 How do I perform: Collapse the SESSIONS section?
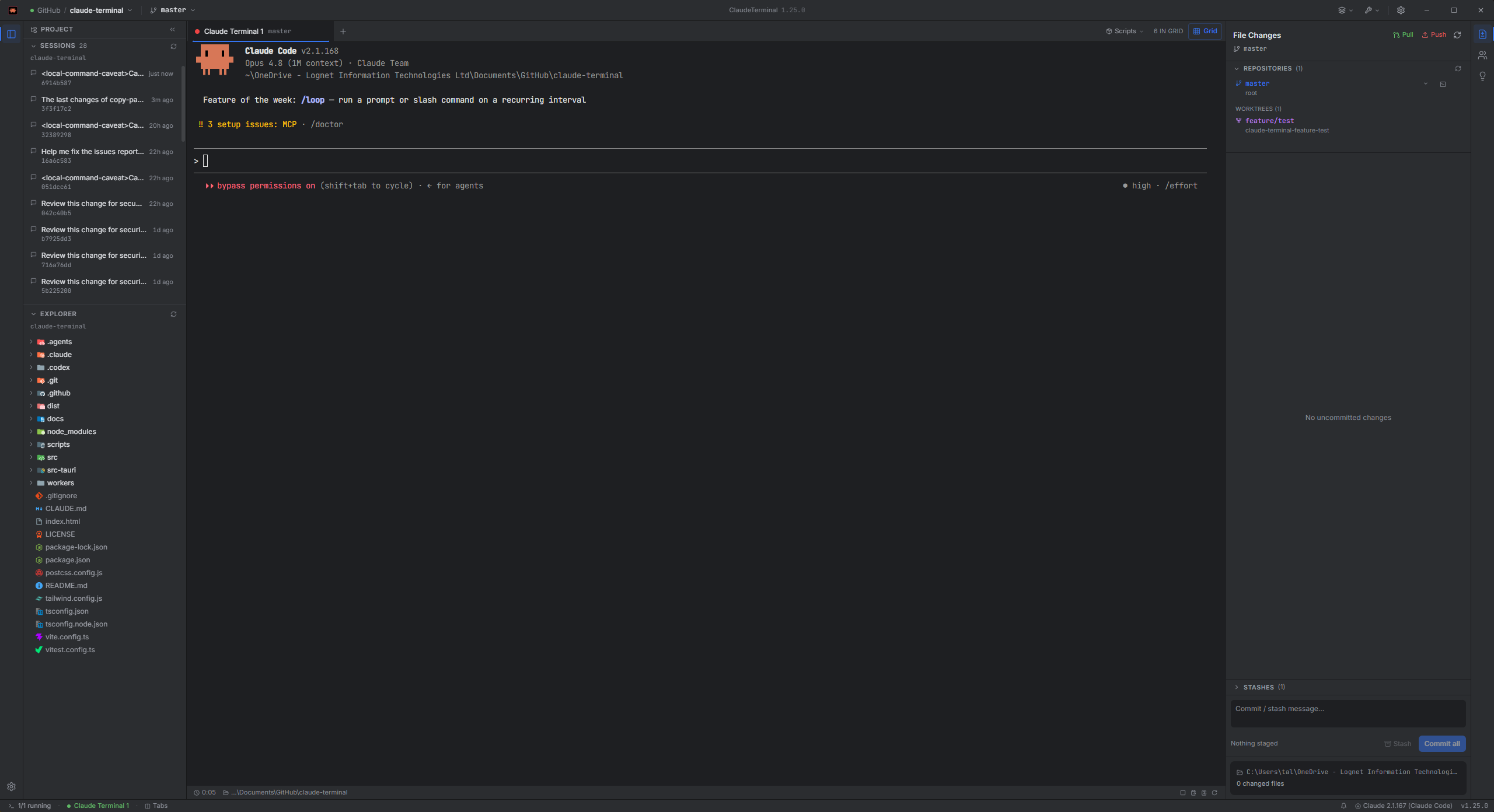click(x=33, y=46)
